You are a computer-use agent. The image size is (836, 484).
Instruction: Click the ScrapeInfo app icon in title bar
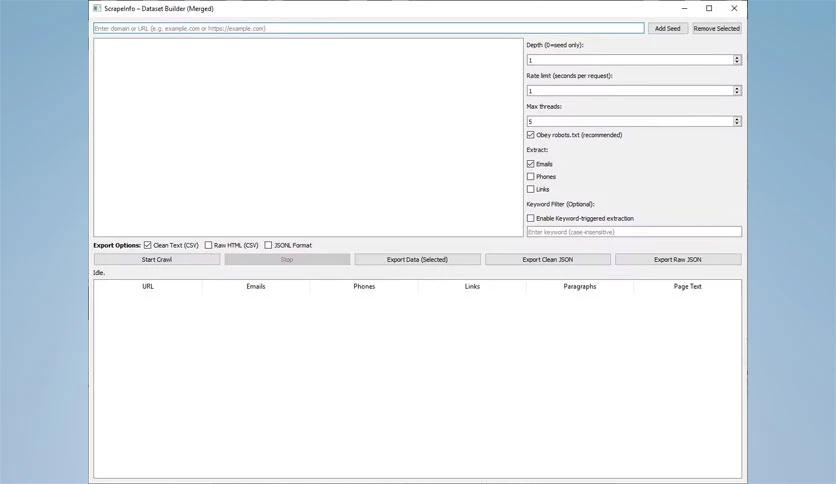pyautogui.click(x=97, y=9)
